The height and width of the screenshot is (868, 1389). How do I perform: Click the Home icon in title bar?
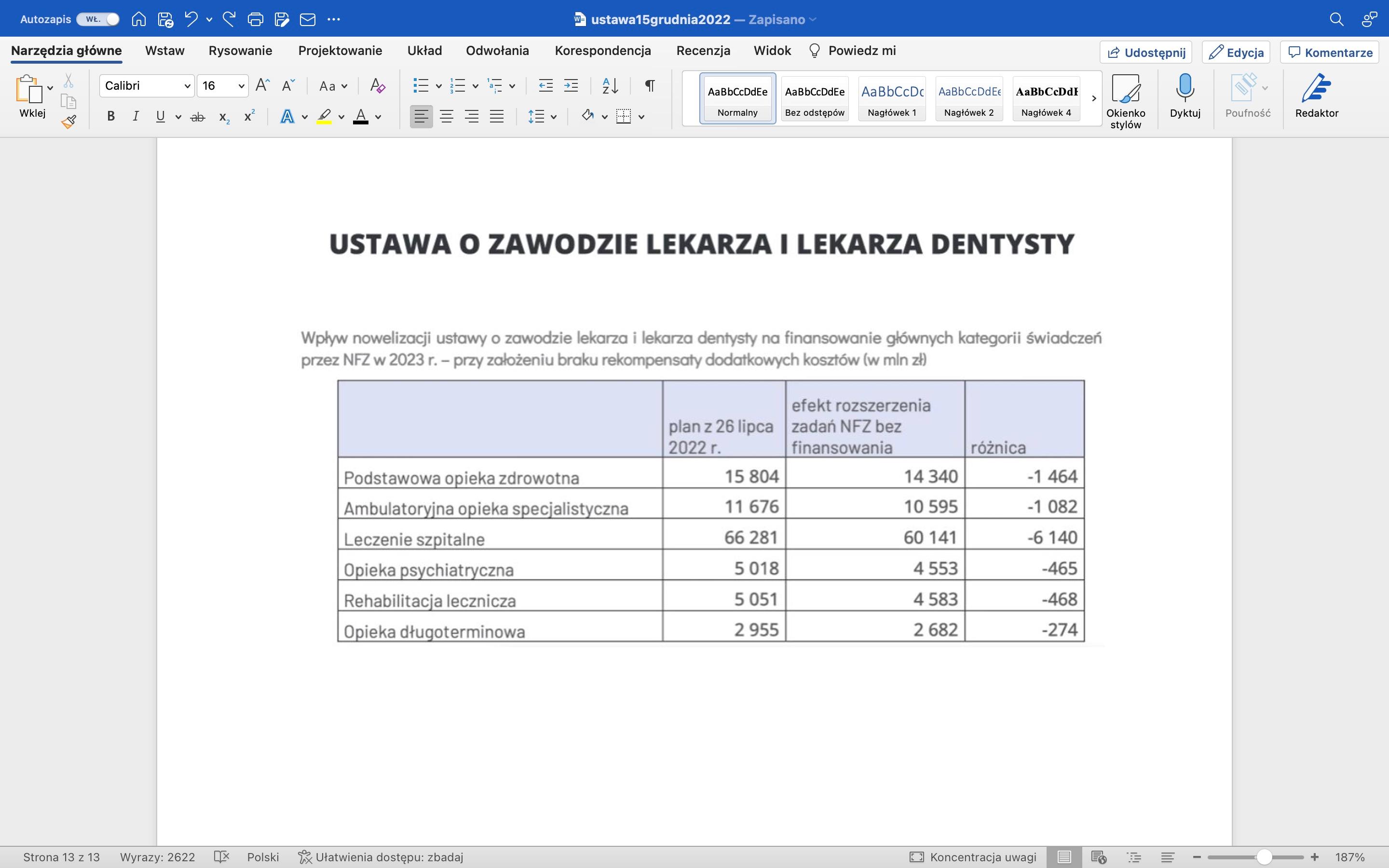pos(138,19)
